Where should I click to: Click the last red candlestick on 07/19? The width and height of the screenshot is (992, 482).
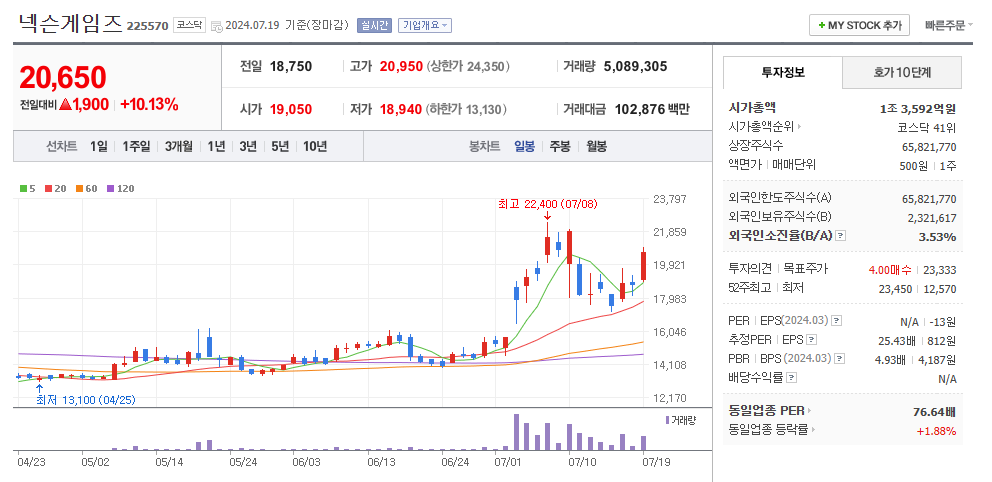(x=643, y=266)
